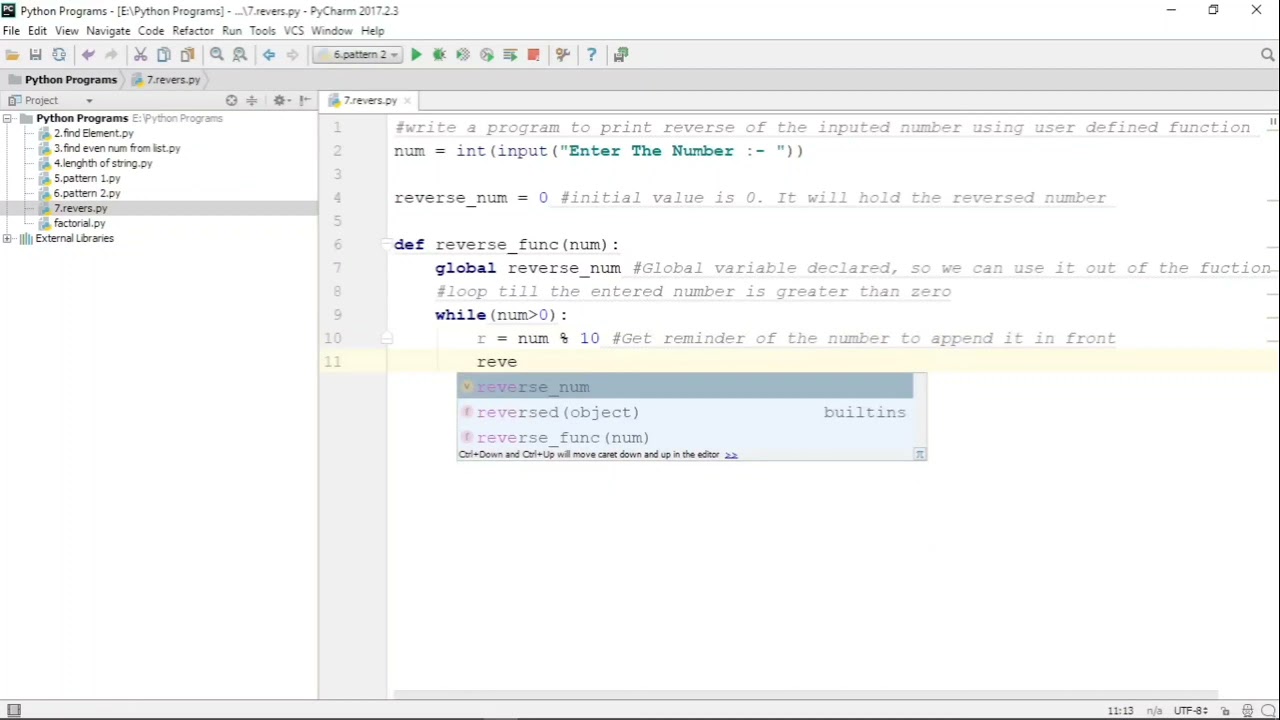The height and width of the screenshot is (720, 1280).
Task: Choose reversed(object) completion suggestion
Action: (685, 412)
